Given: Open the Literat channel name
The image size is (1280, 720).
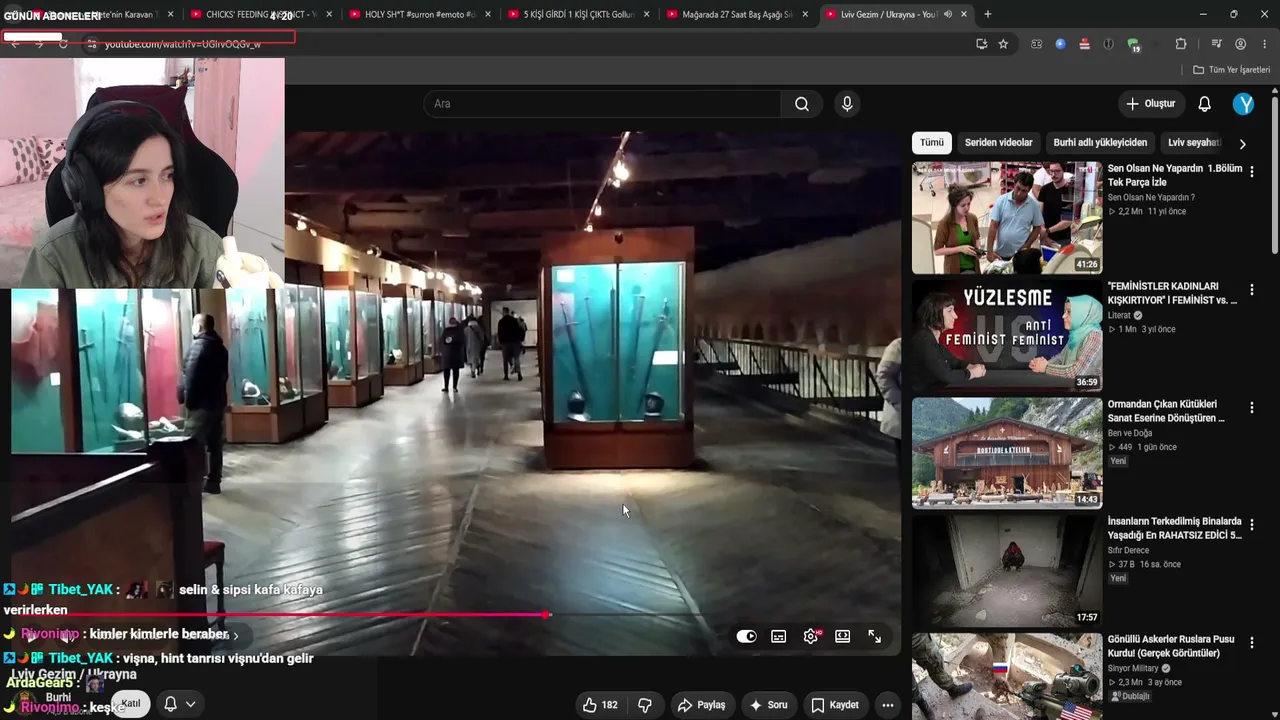Looking at the screenshot, I should click(x=1119, y=316).
